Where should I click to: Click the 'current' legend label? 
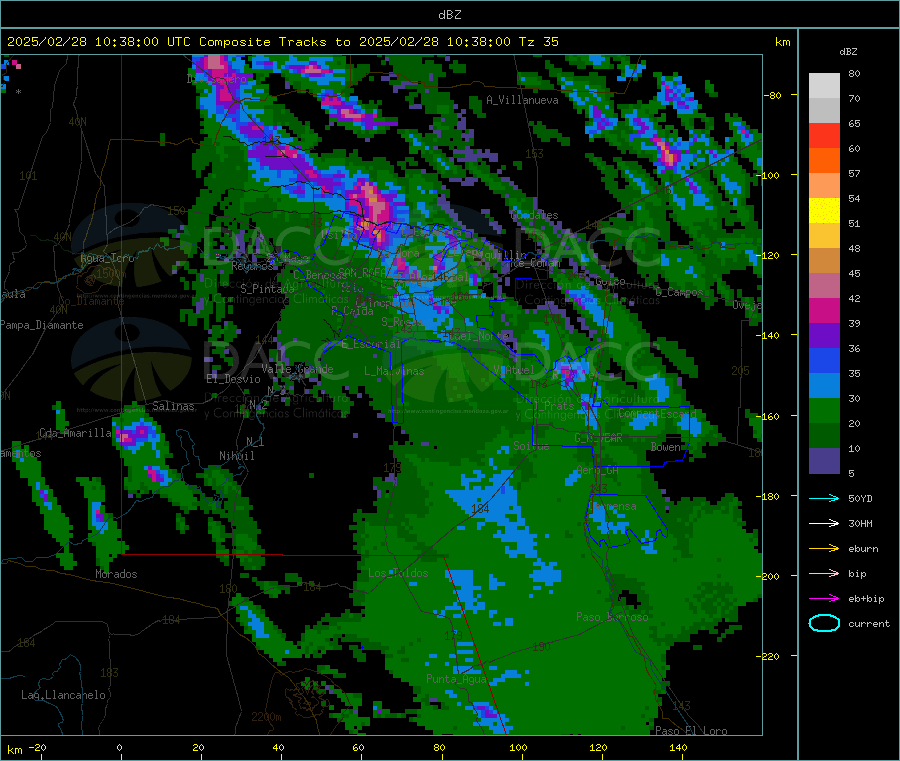click(x=869, y=623)
